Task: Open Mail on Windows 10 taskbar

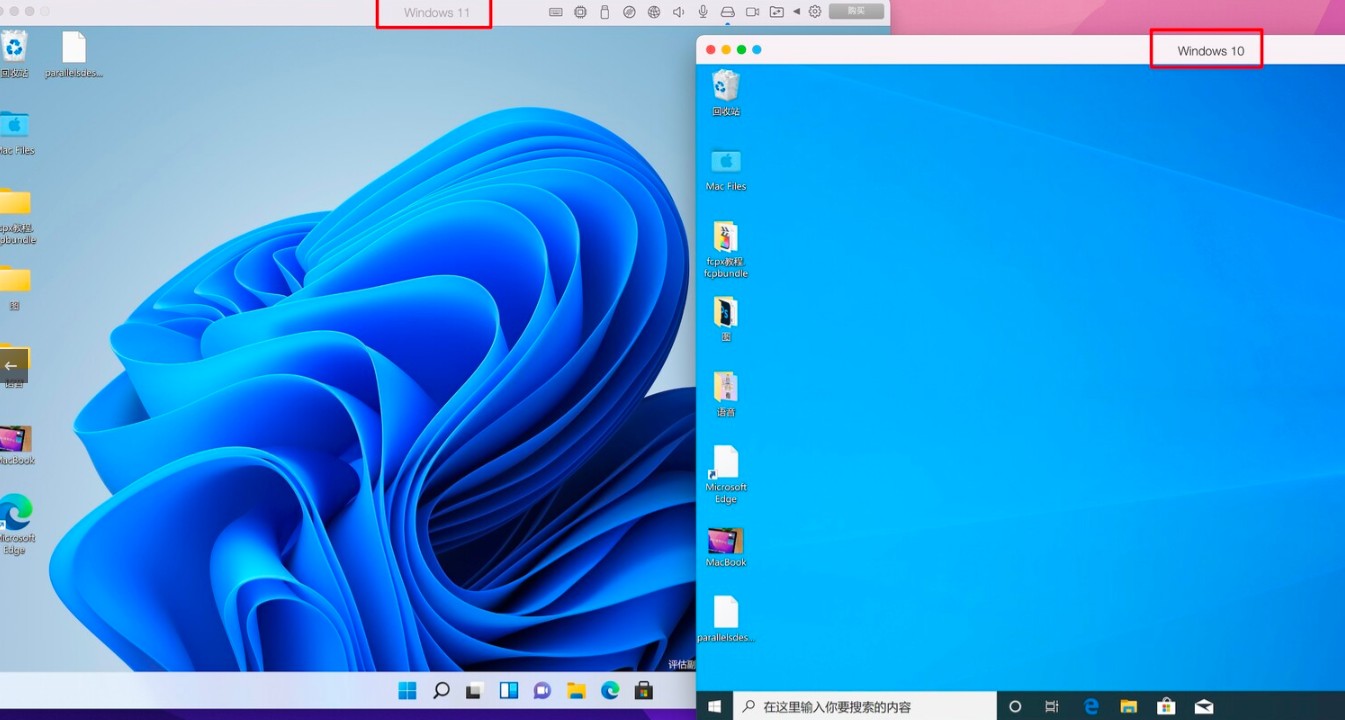Action: coord(1204,706)
